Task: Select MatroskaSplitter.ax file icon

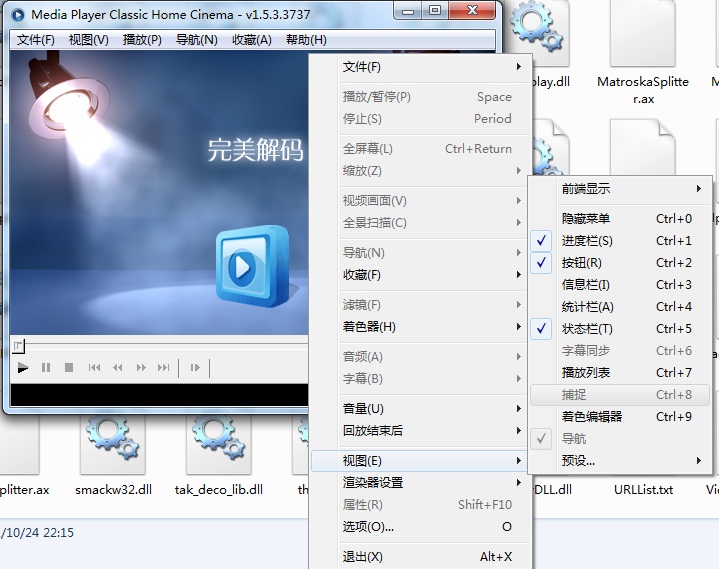Action: 642,34
